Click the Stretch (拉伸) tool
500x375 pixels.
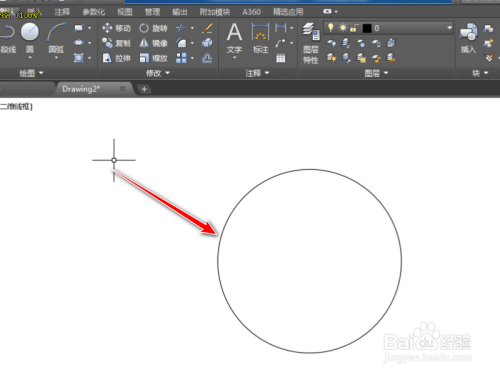click(116, 58)
